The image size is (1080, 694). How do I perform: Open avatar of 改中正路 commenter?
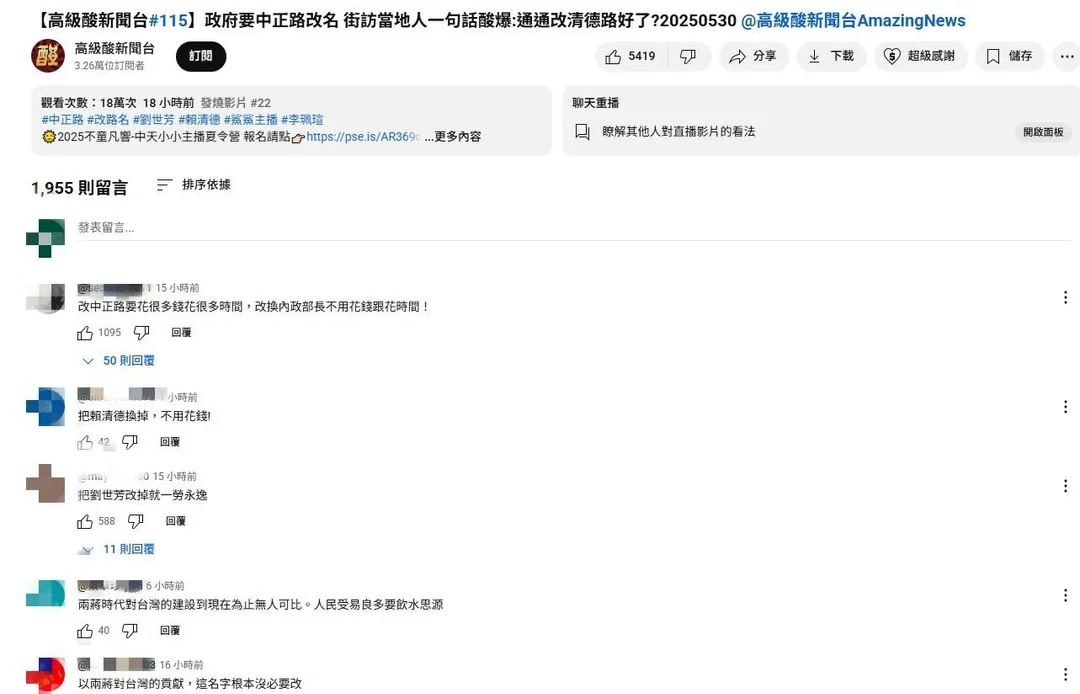(x=45, y=298)
